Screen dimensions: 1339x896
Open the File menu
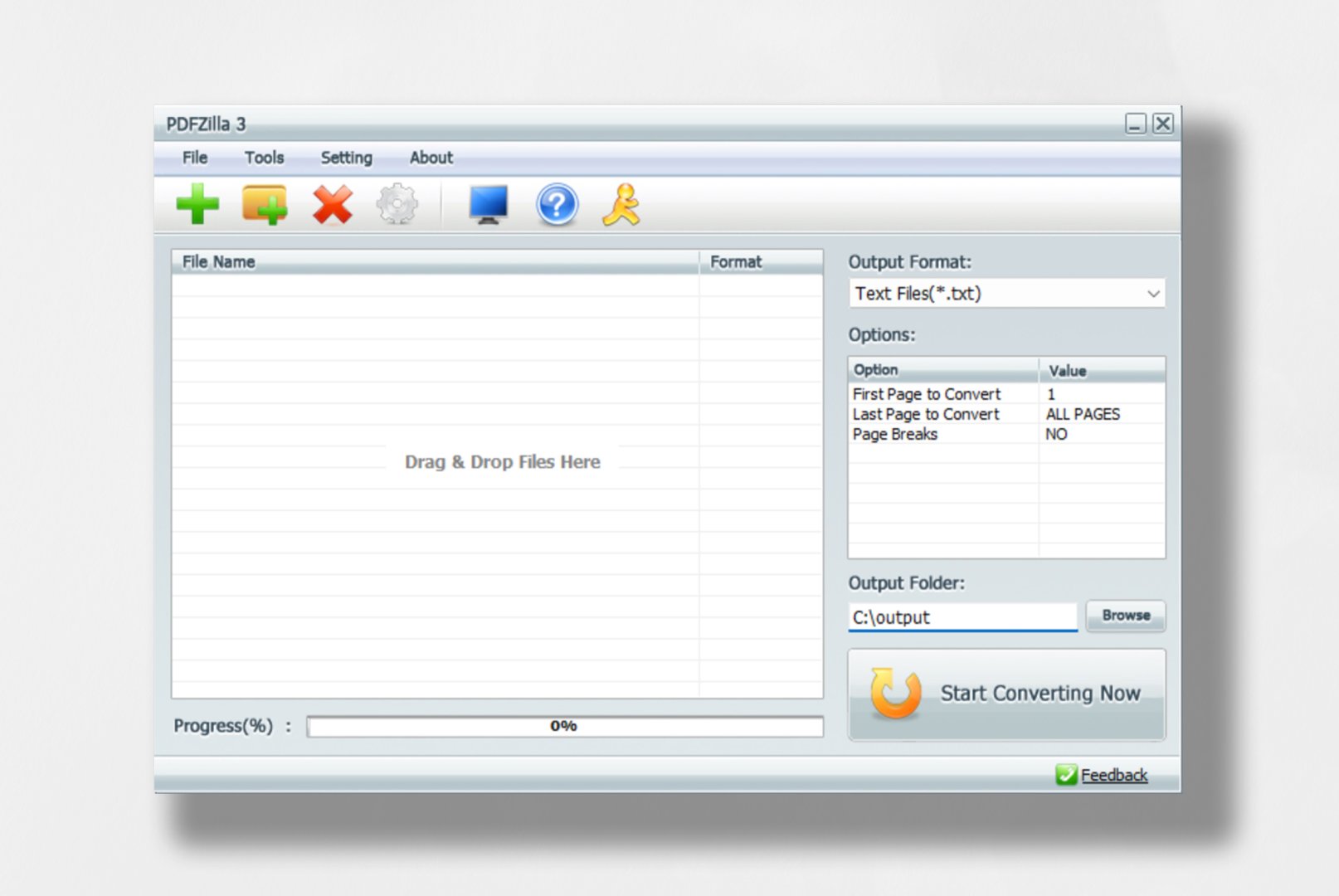coord(195,158)
